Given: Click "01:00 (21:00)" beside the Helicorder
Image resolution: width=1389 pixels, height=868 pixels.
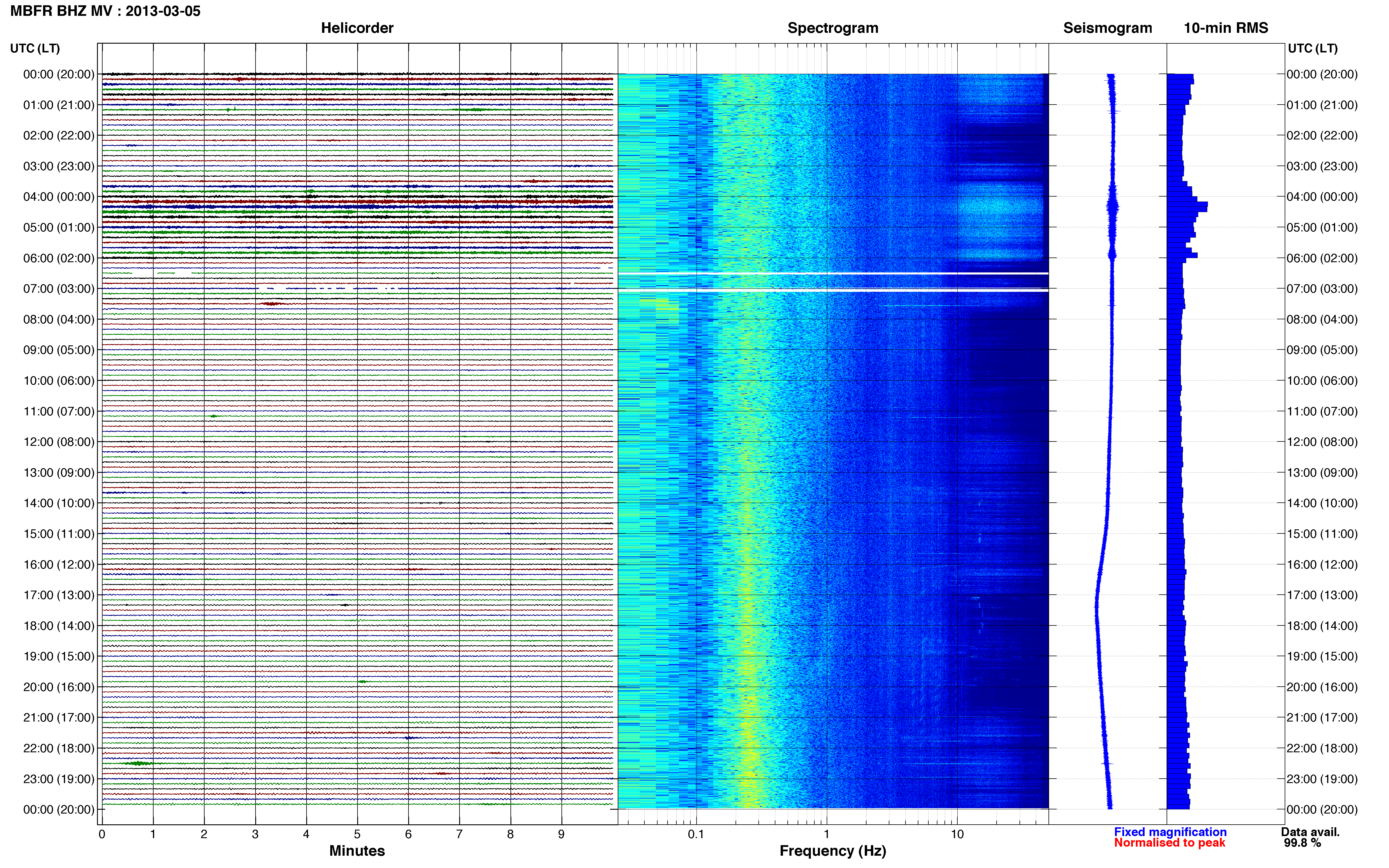Looking at the screenshot, I should point(59,105).
